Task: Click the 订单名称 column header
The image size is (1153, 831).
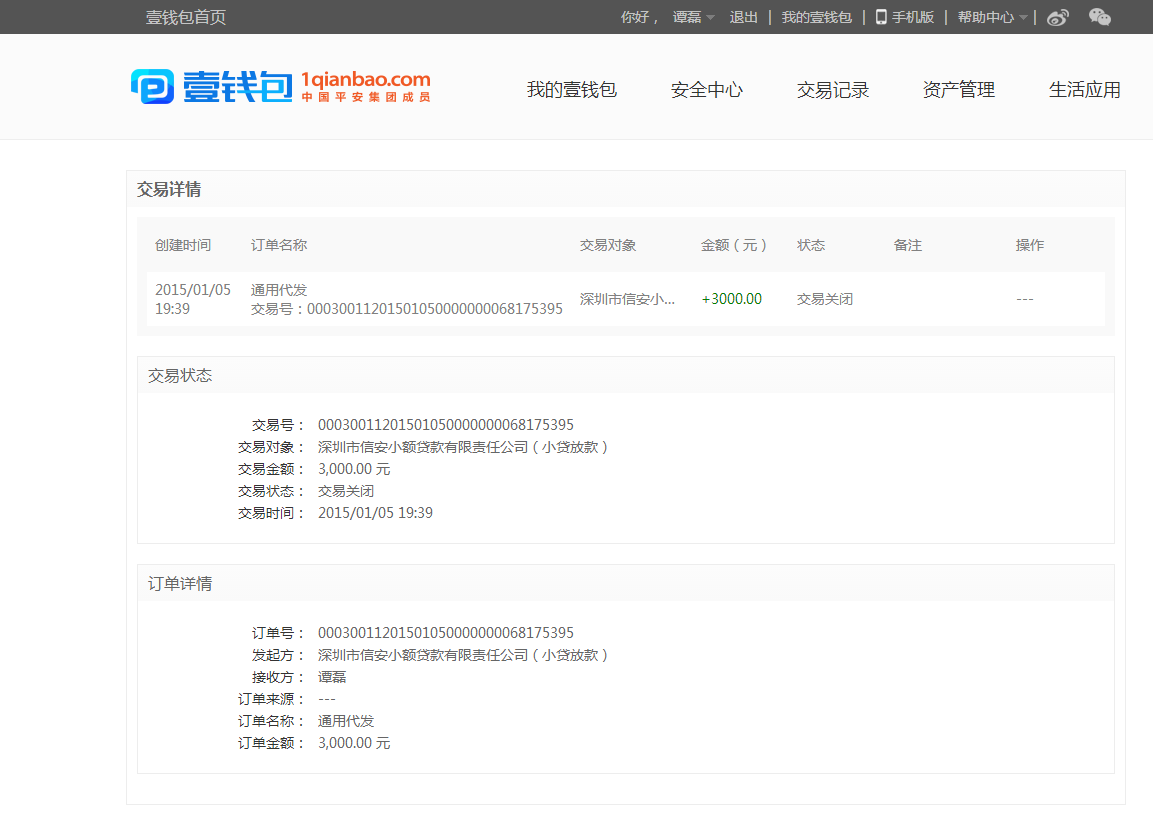Action: (x=279, y=245)
